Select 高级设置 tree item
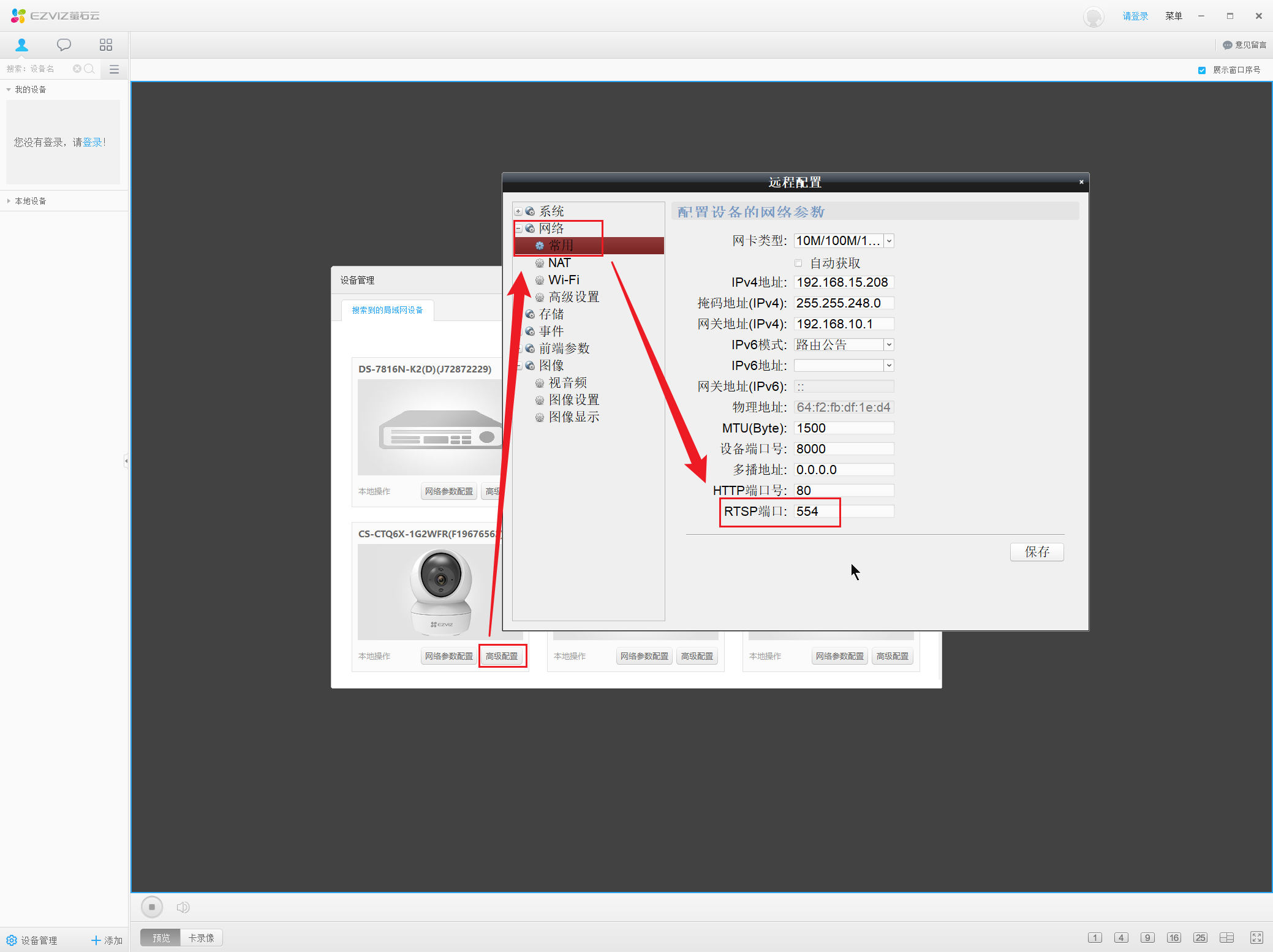The width and height of the screenshot is (1273, 952). click(573, 297)
